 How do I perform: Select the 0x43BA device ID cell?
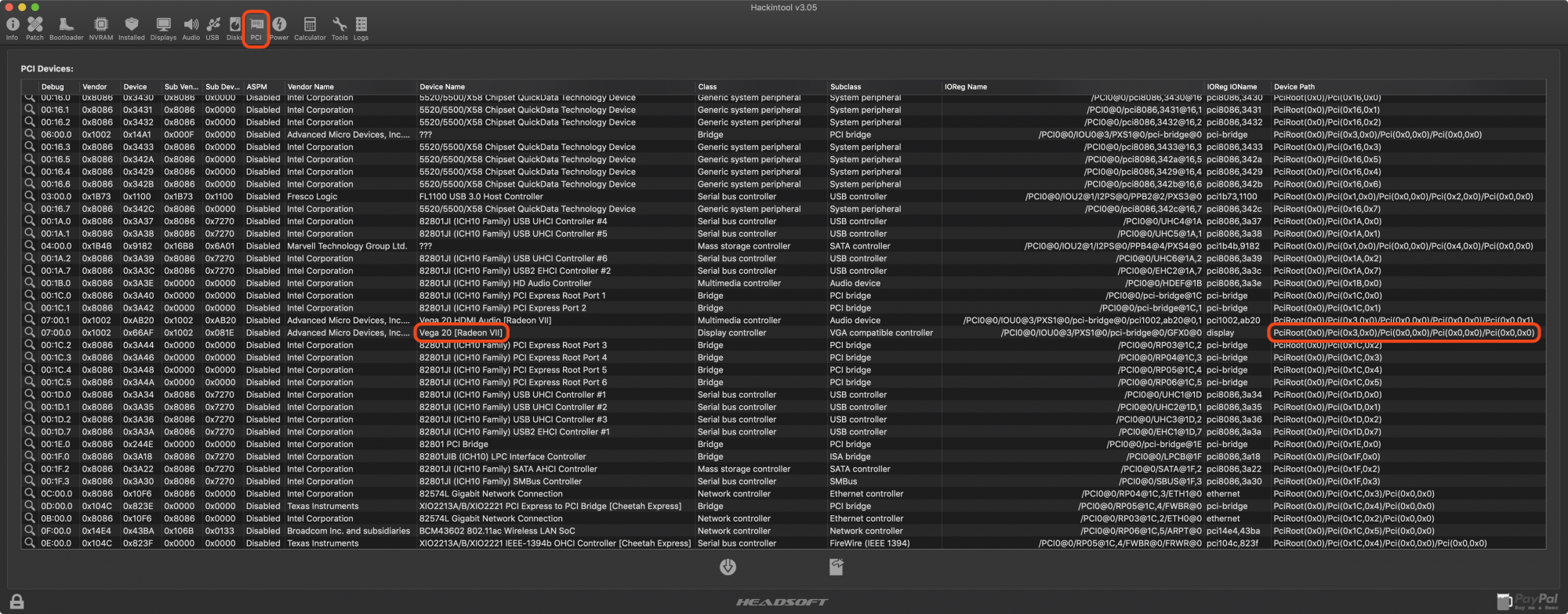click(x=139, y=531)
